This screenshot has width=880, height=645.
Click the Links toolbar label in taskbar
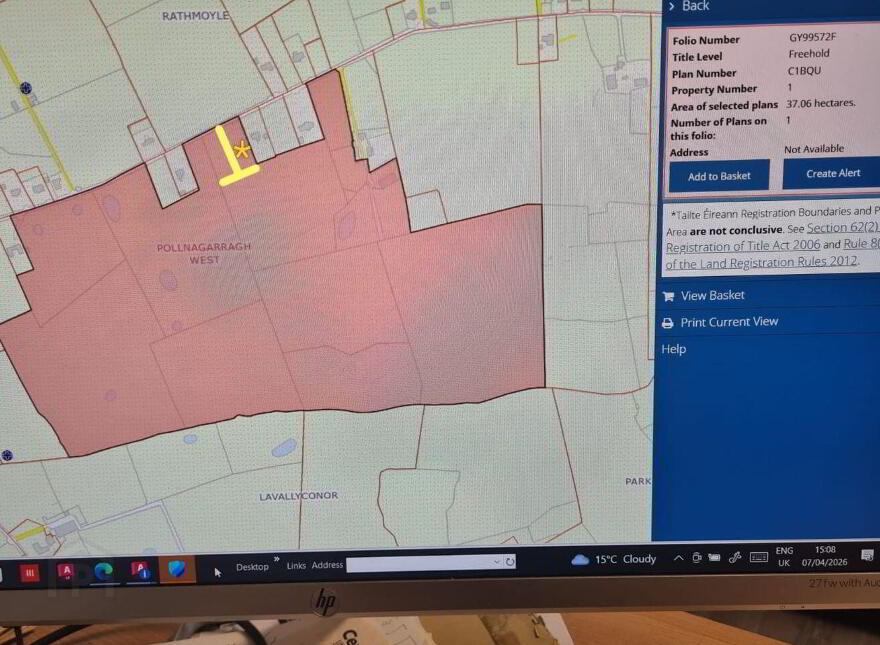[296, 565]
